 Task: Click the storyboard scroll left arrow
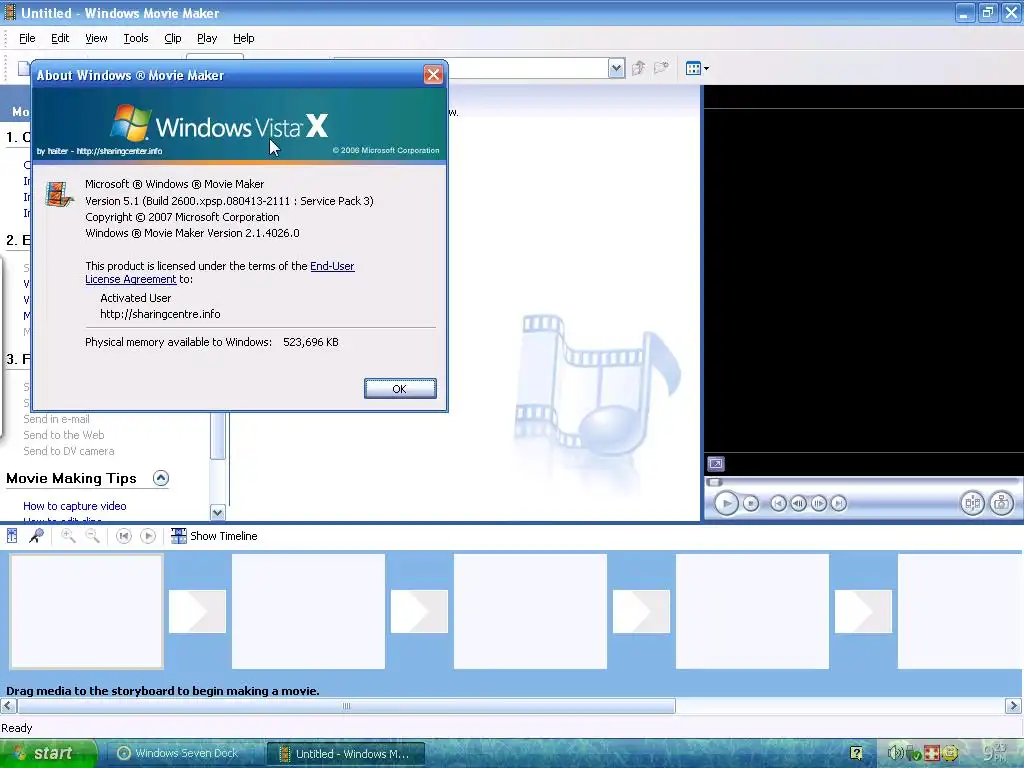(8, 706)
